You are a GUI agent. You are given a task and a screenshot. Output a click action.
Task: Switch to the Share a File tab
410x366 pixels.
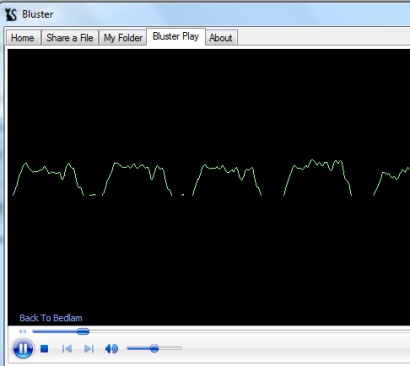tap(70, 38)
